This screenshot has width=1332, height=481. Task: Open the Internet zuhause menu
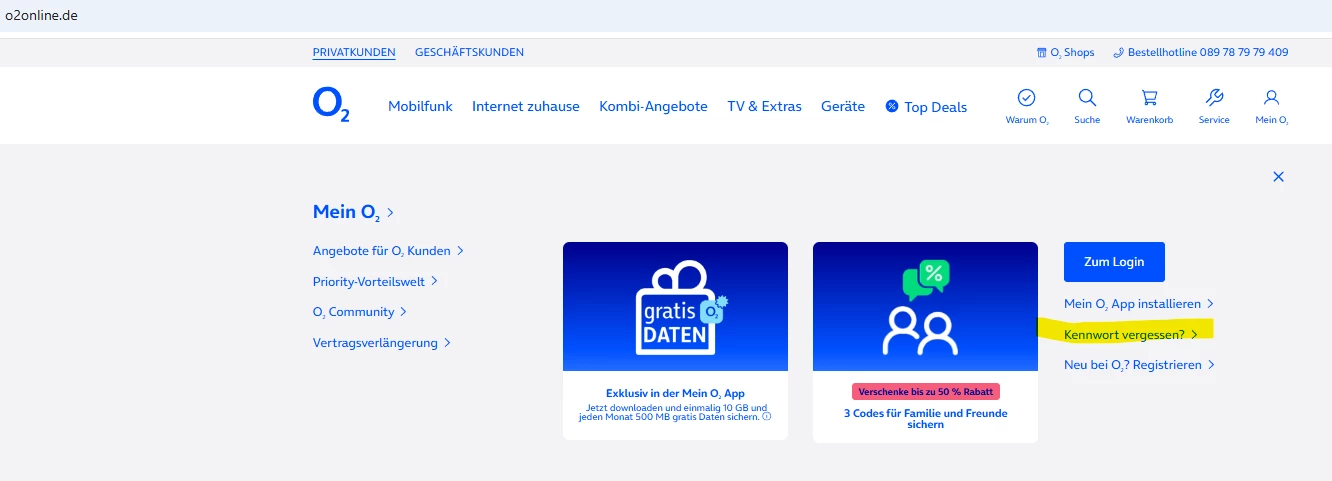click(526, 106)
